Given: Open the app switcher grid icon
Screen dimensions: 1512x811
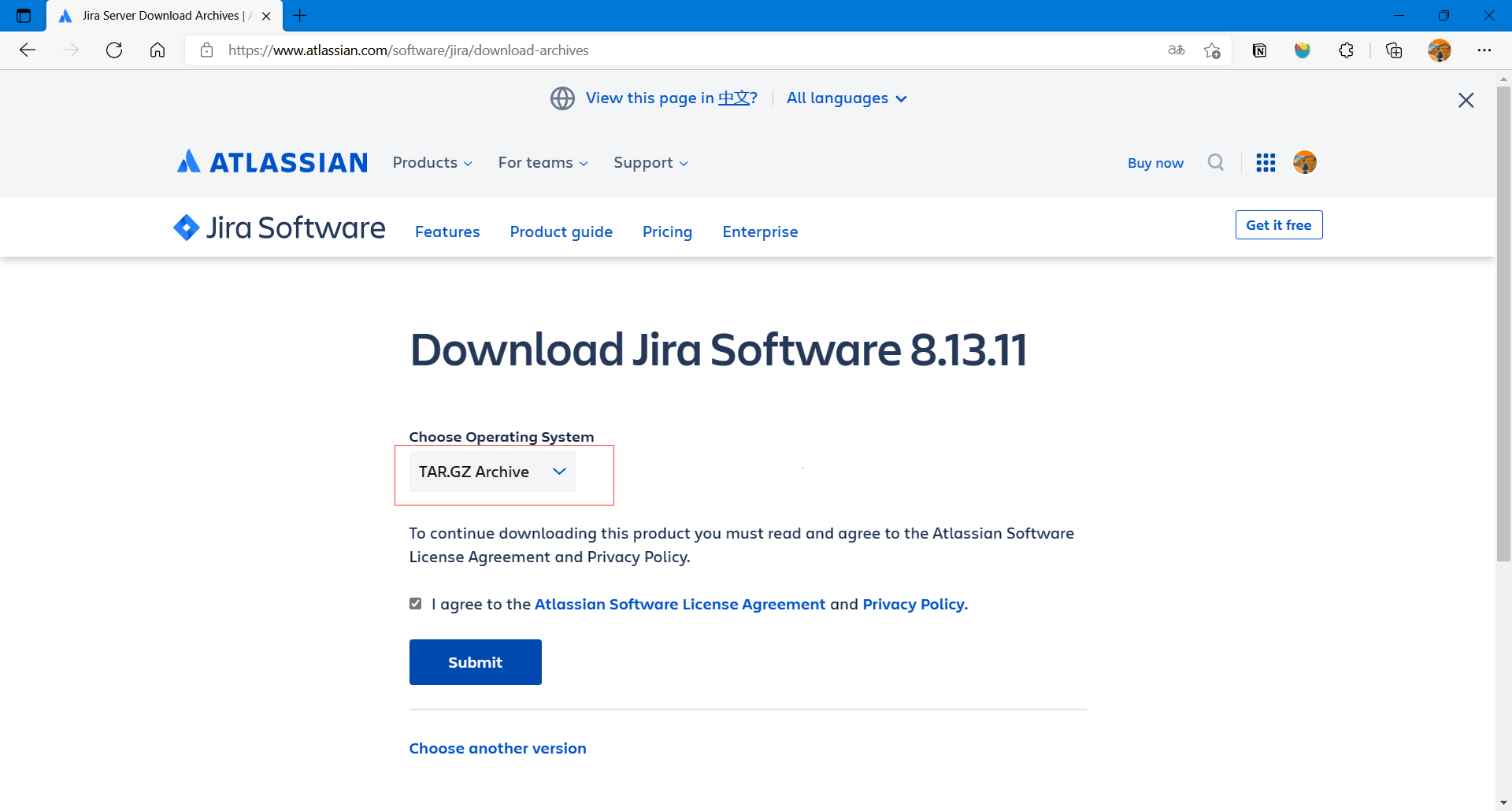Looking at the screenshot, I should 1266,162.
